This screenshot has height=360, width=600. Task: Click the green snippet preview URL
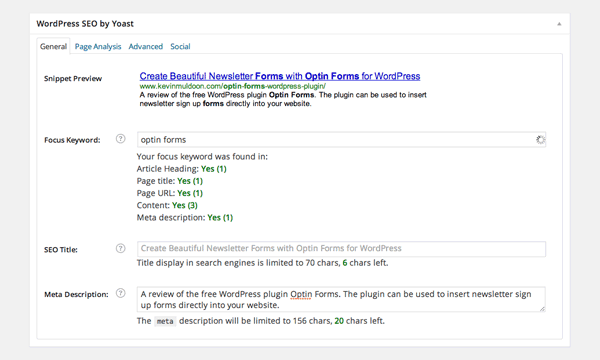233,86
